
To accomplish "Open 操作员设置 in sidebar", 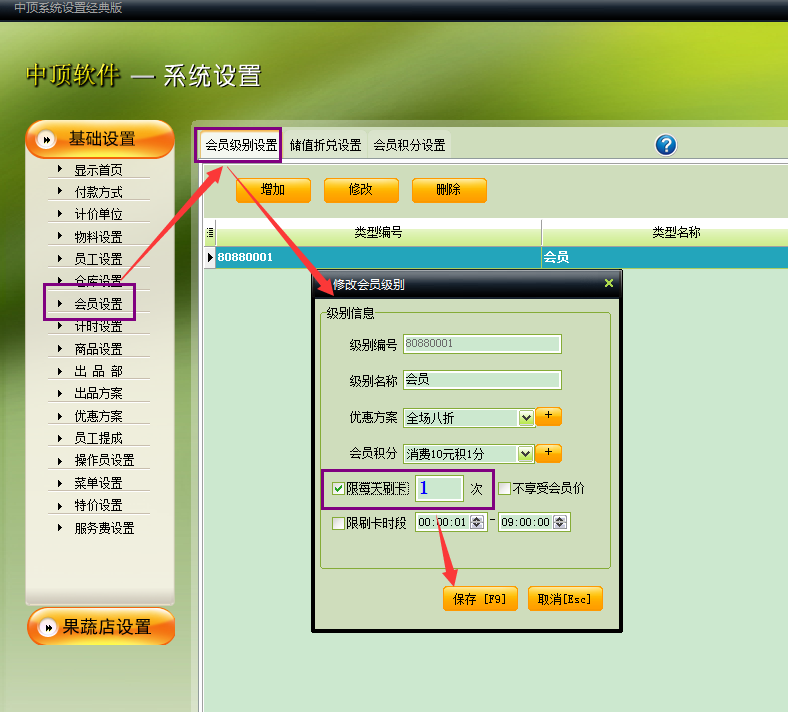I will 105,460.
